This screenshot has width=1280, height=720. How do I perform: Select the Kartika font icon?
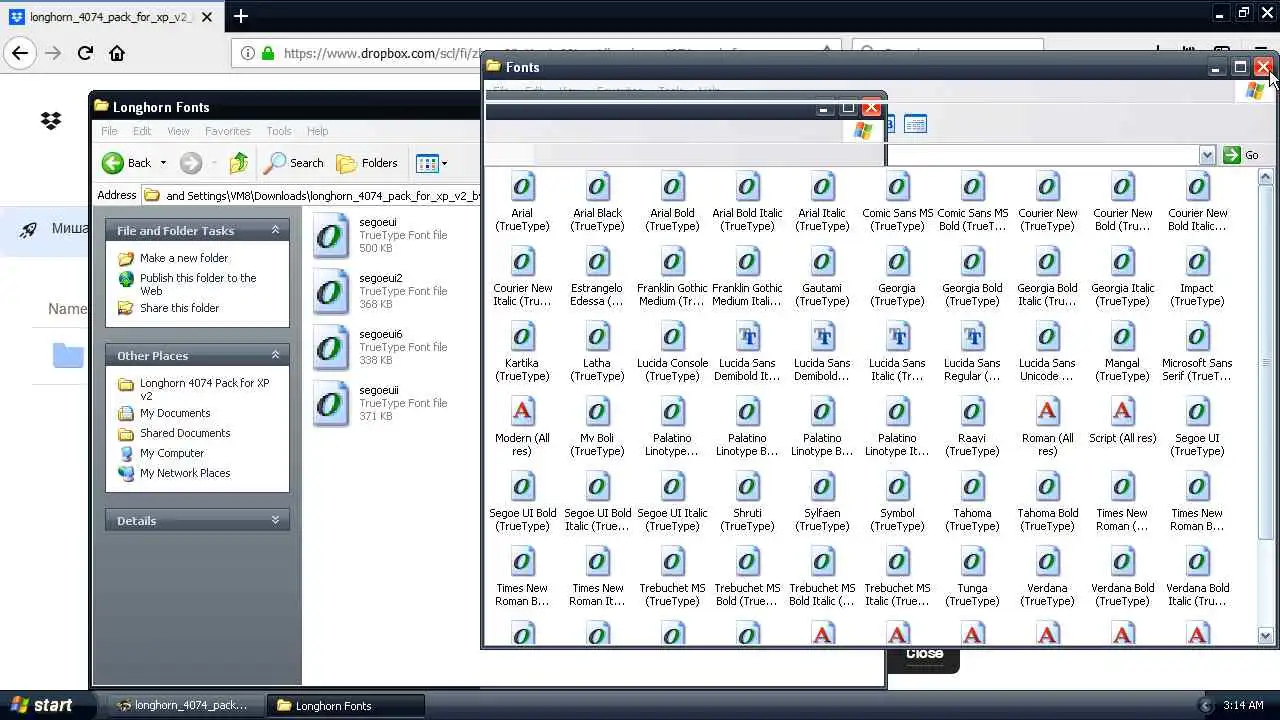tap(522, 337)
